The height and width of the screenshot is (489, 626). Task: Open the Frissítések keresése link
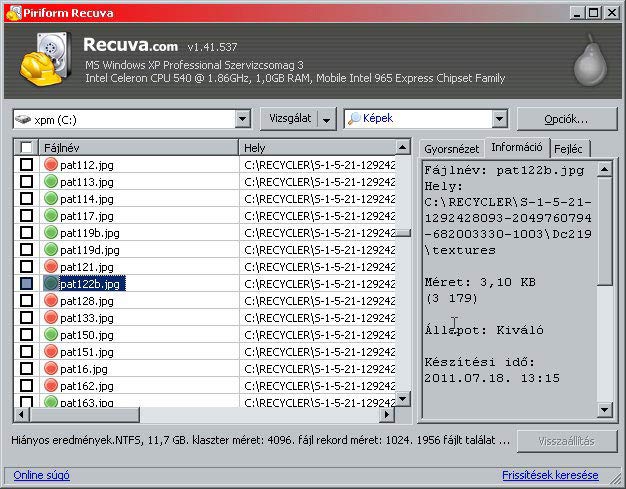click(549, 475)
